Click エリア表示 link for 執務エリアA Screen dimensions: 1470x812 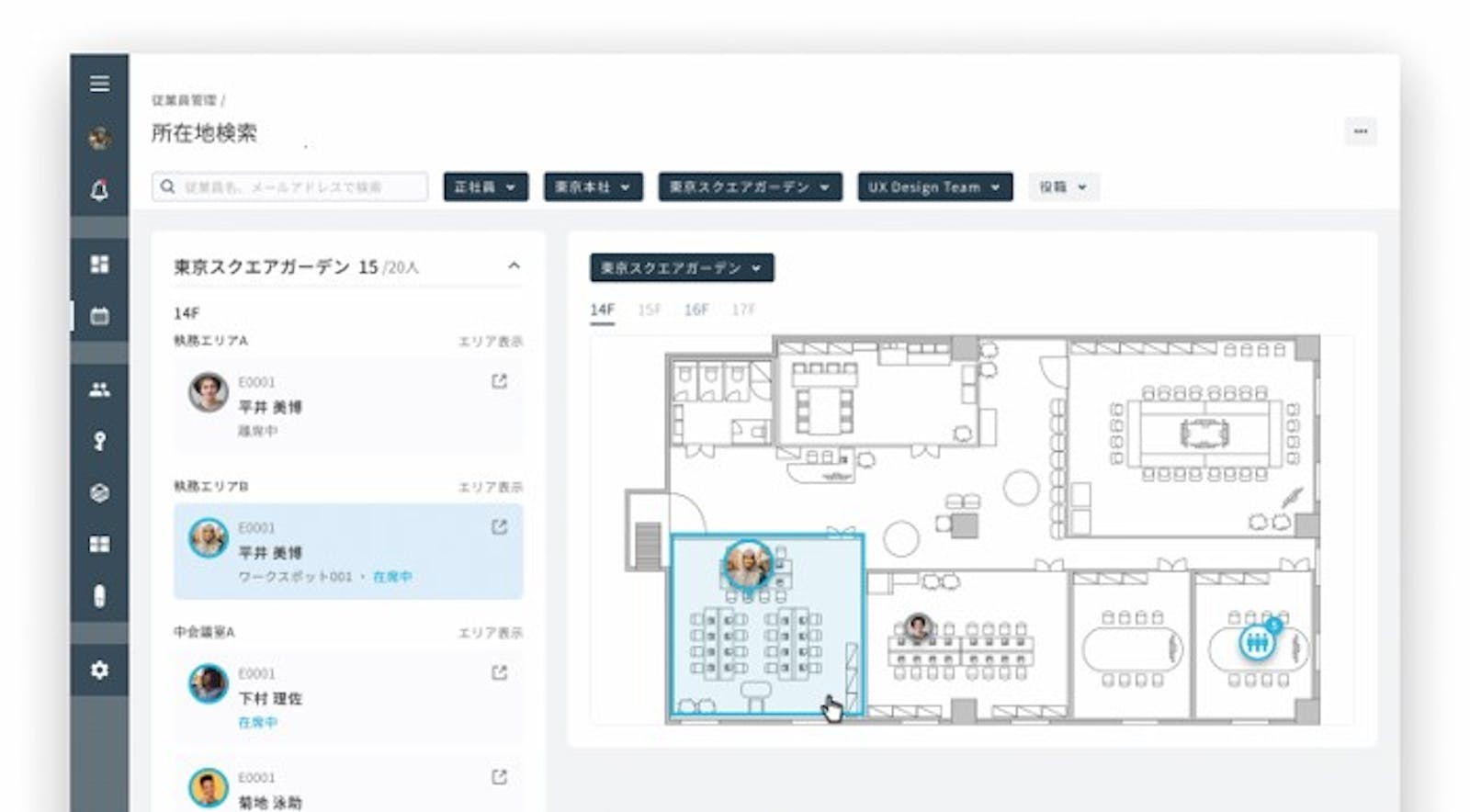point(491,342)
